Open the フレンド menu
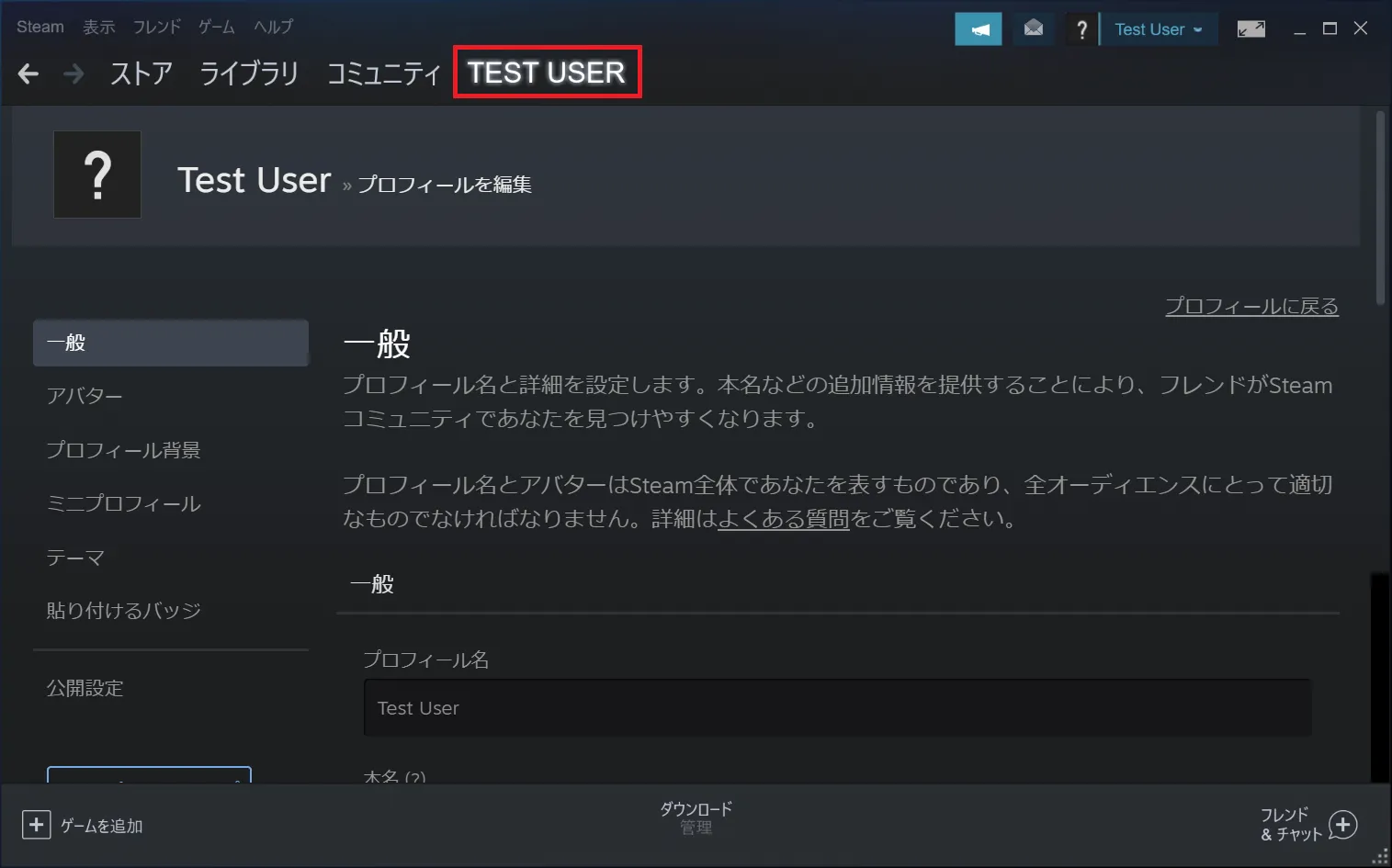Image resolution: width=1392 pixels, height=868 pixels. (157, 27)
